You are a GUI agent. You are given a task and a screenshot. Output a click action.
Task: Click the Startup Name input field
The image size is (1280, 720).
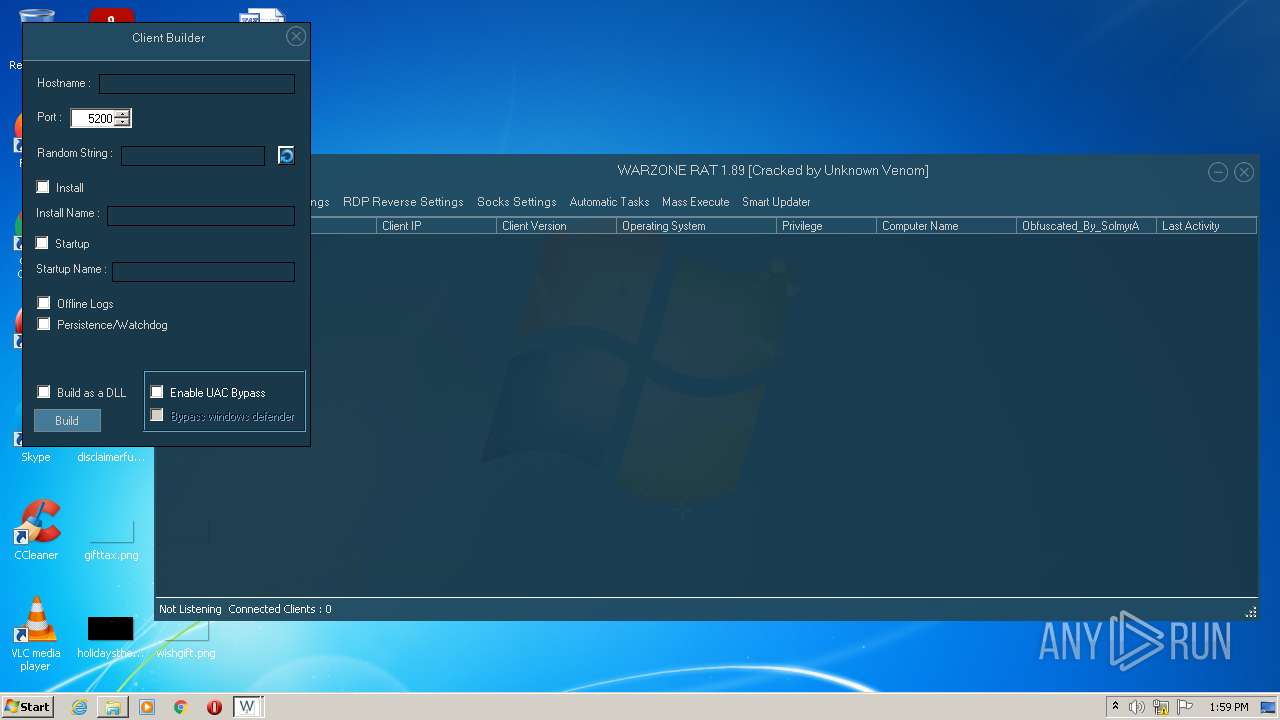tap(203, 271)
